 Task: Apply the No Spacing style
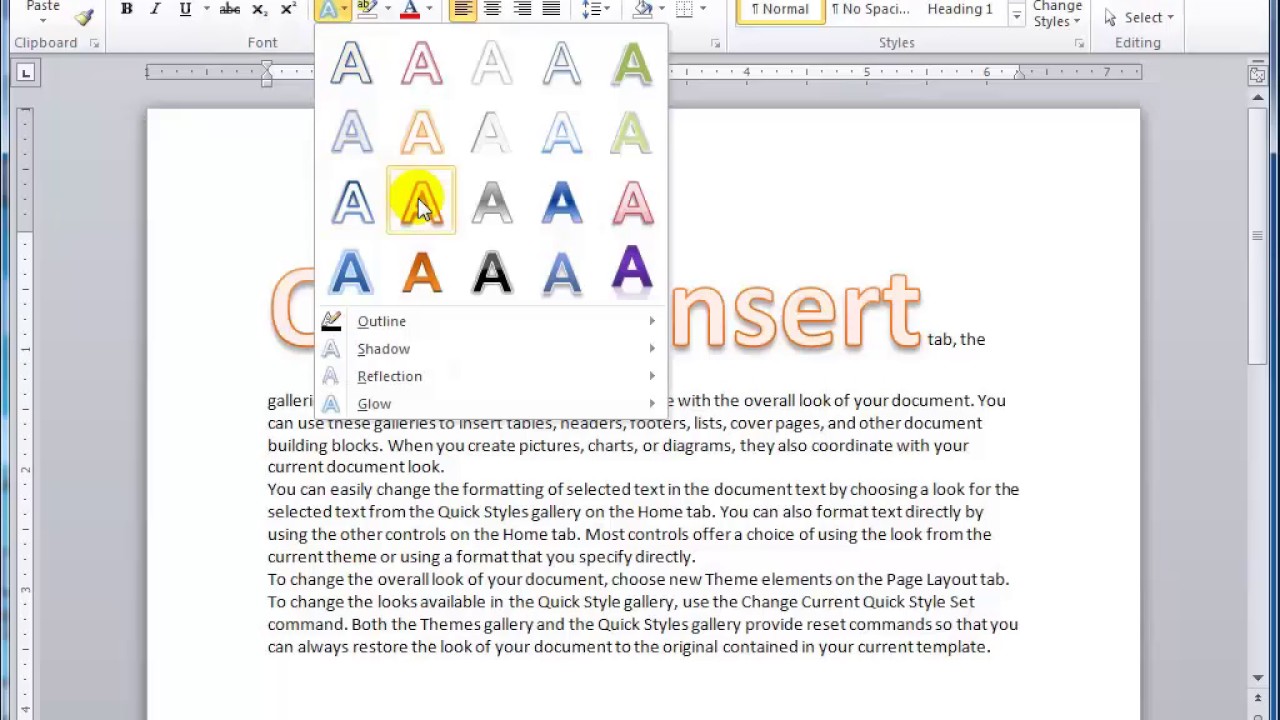coord(870,10)
